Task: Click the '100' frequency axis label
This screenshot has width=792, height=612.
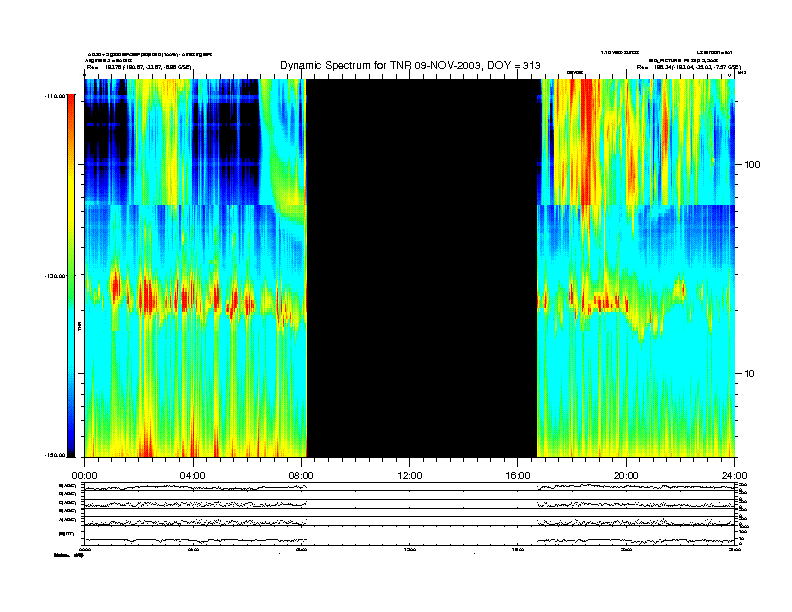Action: [752, 165]
